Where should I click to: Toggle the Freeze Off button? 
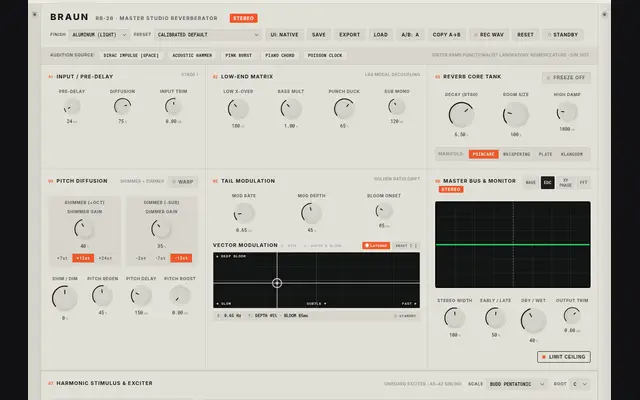pyautogui.click(x=566, y=78)
